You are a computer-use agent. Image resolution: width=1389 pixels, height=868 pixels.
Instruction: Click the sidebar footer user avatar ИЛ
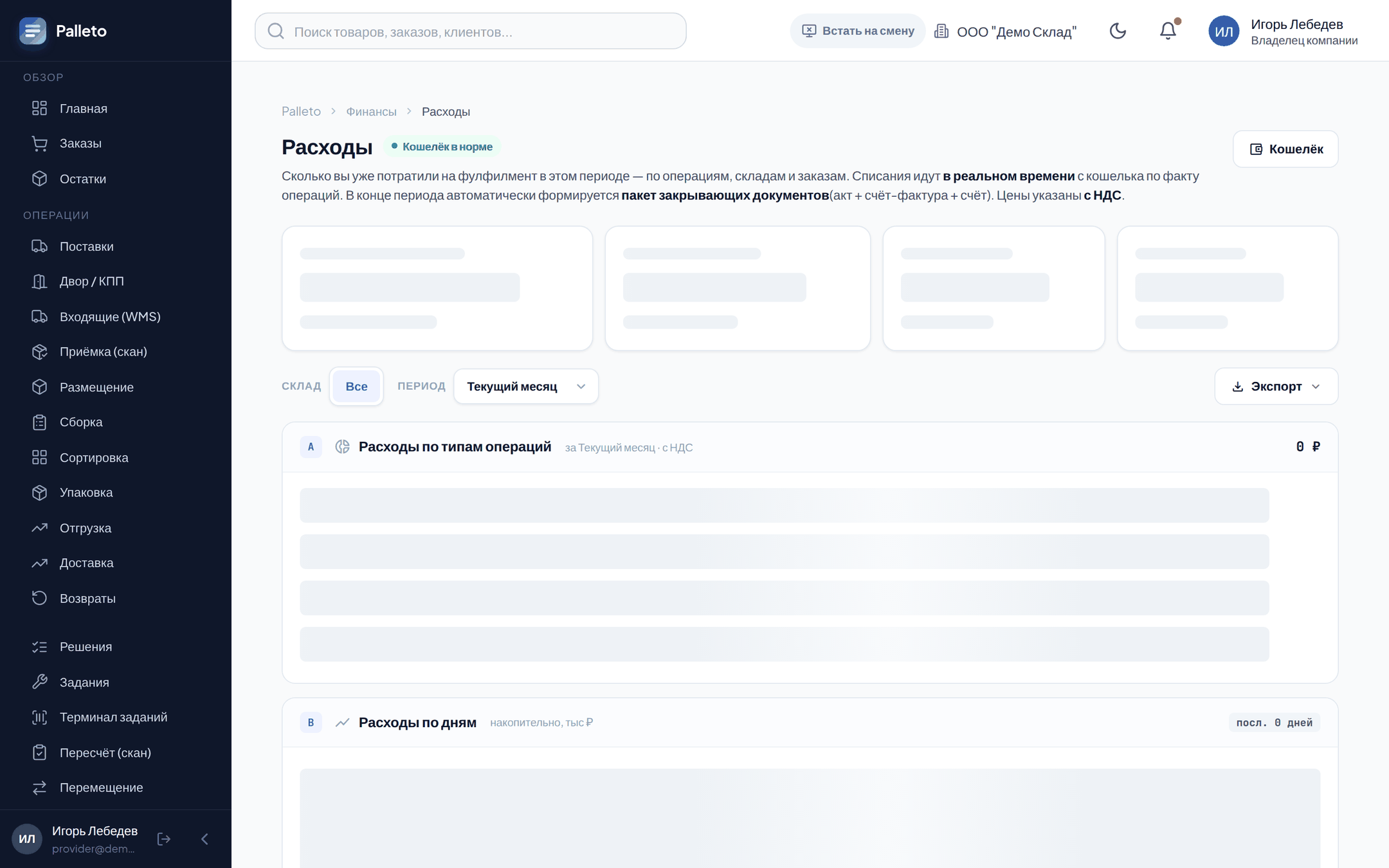click(x=27, y=839)
